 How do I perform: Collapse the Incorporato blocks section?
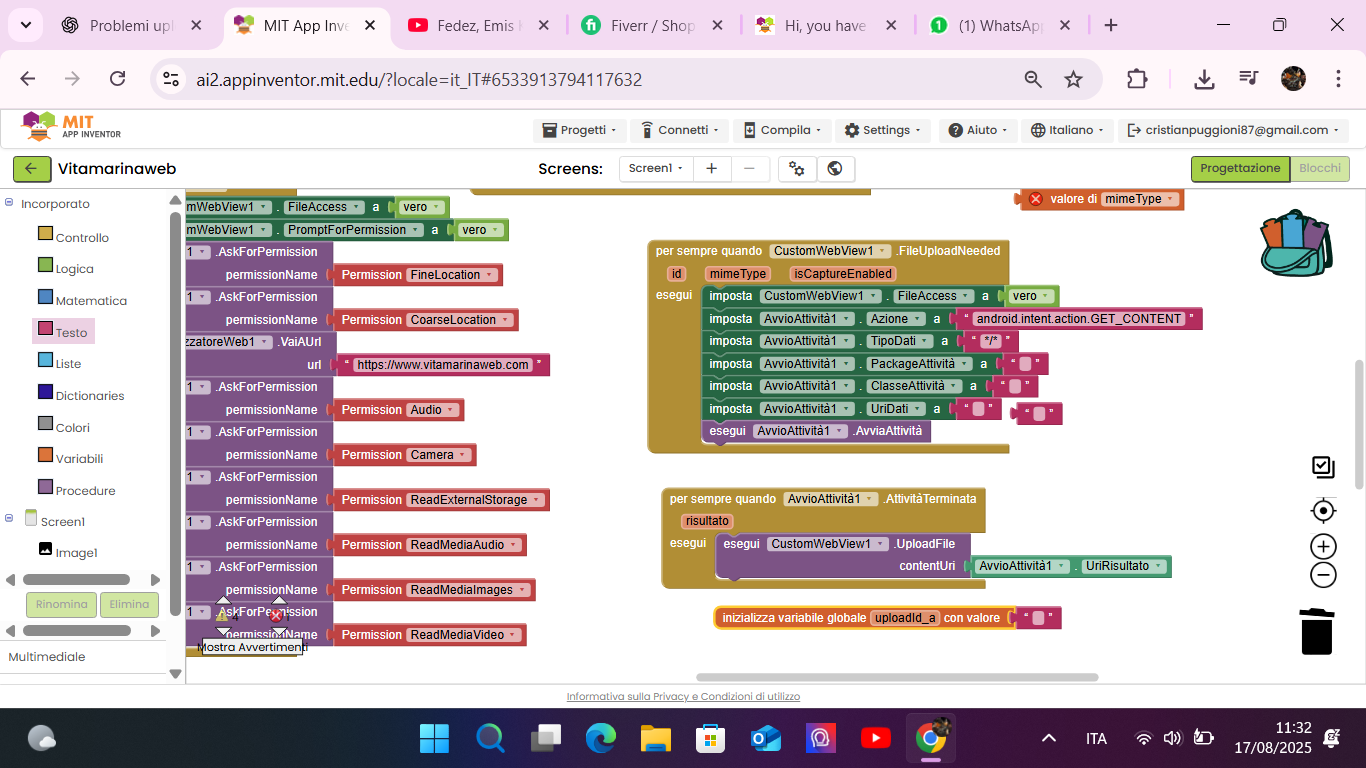click(x=9, y=203)
